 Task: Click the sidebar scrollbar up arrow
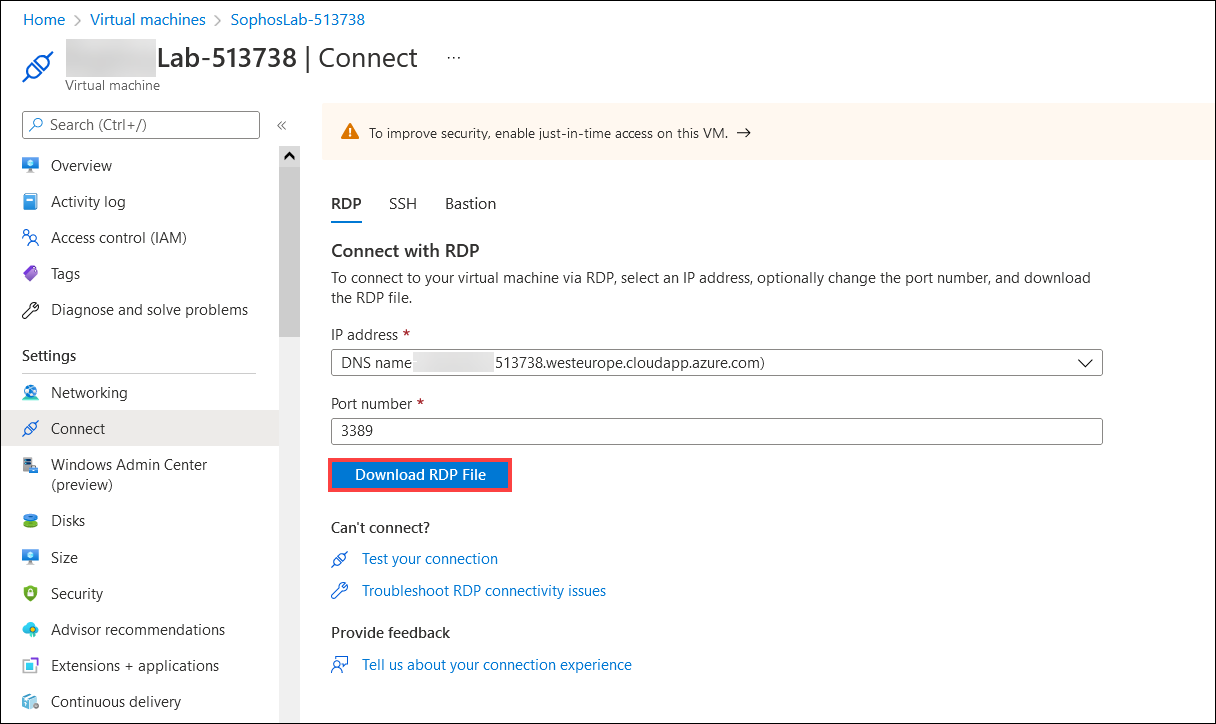[290, 156]
